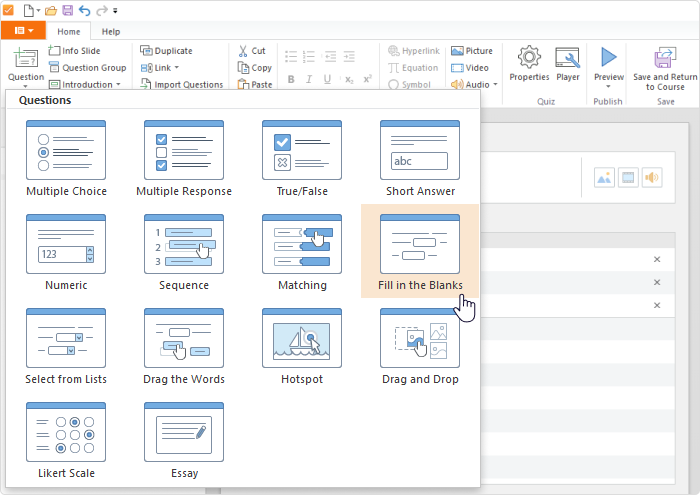700x495 pixels.
Task: Open the Question dropdown in the ribbon
Action: click(26, 67)
